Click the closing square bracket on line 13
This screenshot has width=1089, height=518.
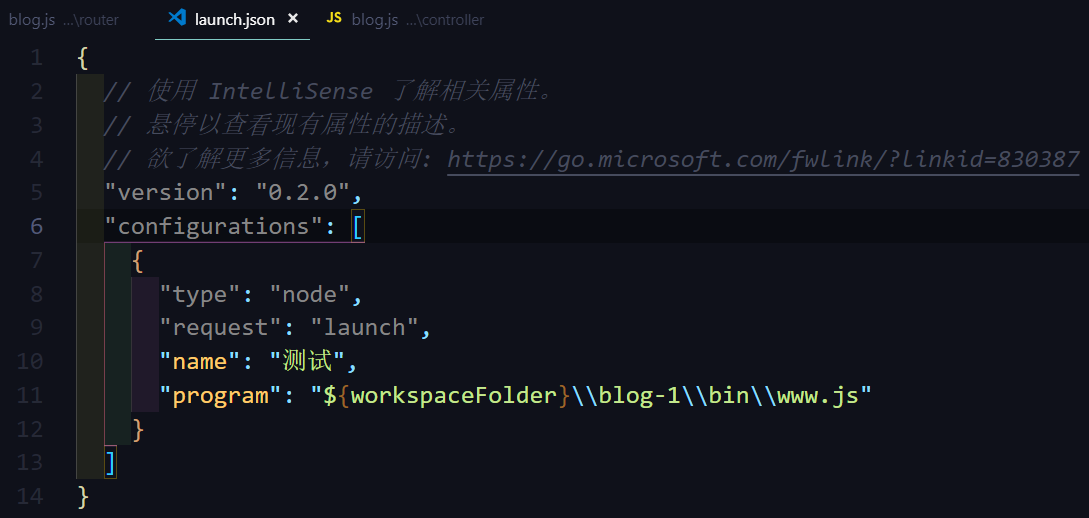tap(111, 462)
